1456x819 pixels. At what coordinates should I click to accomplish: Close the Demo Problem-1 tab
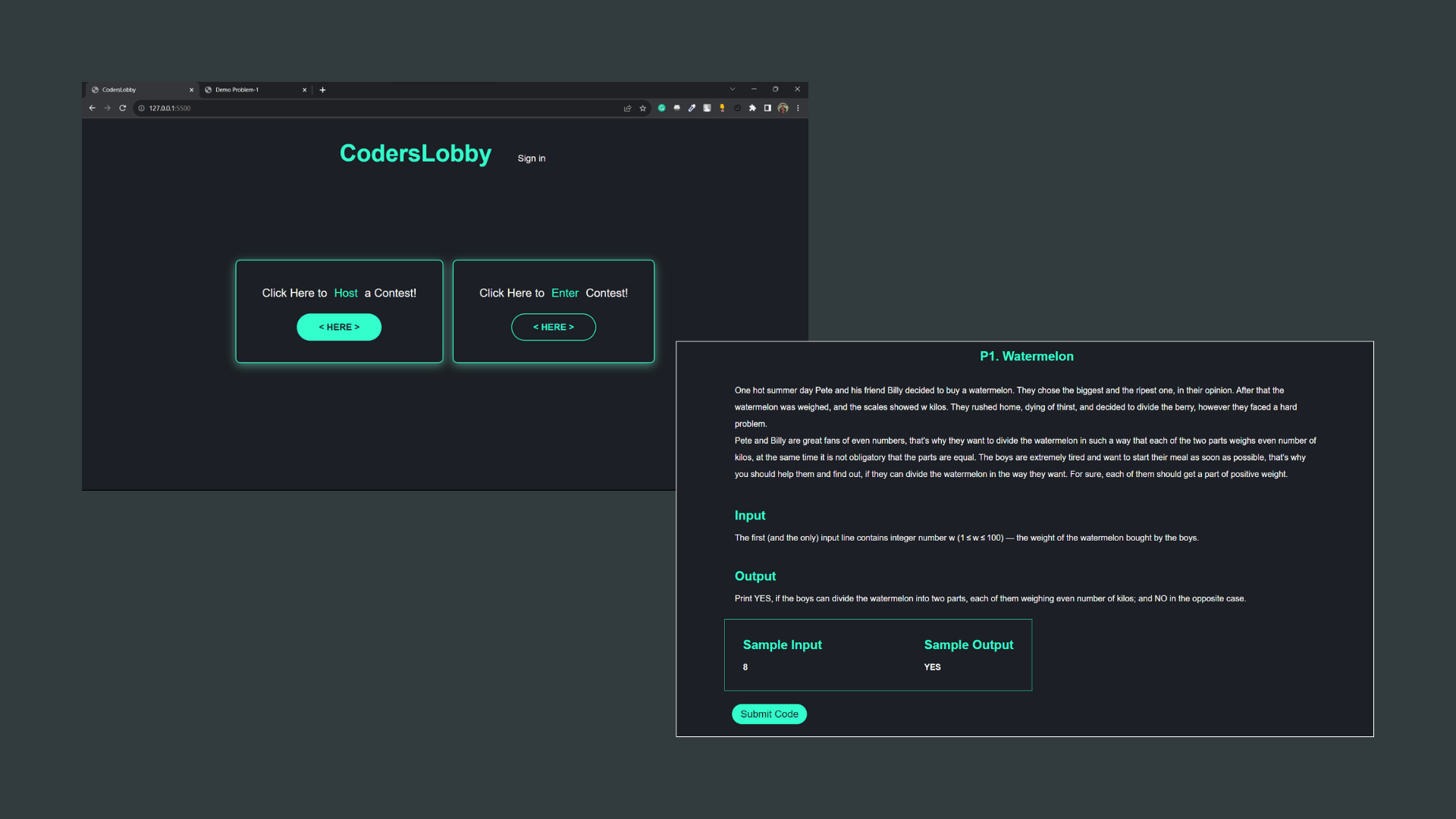point(305,89)
